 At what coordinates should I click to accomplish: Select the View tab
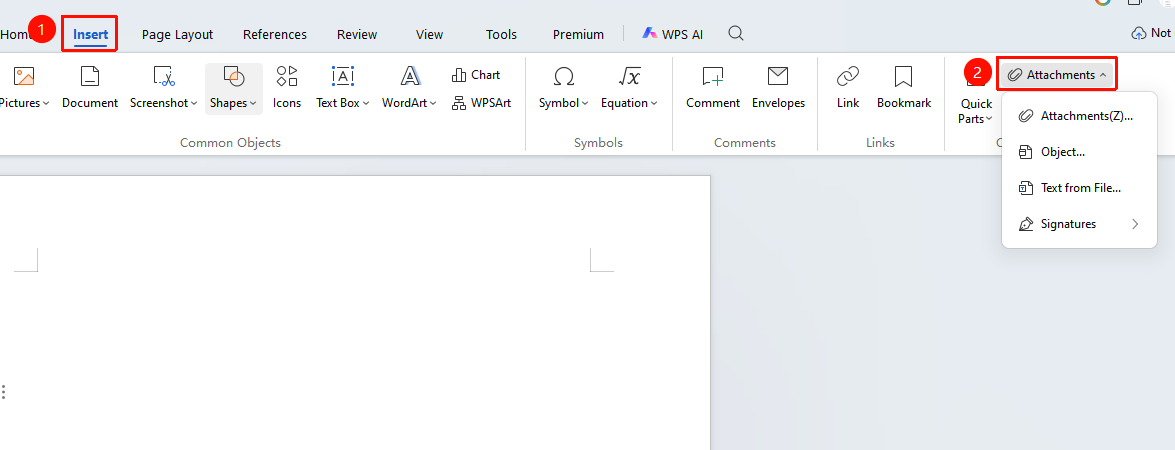[x=429, y=34]
